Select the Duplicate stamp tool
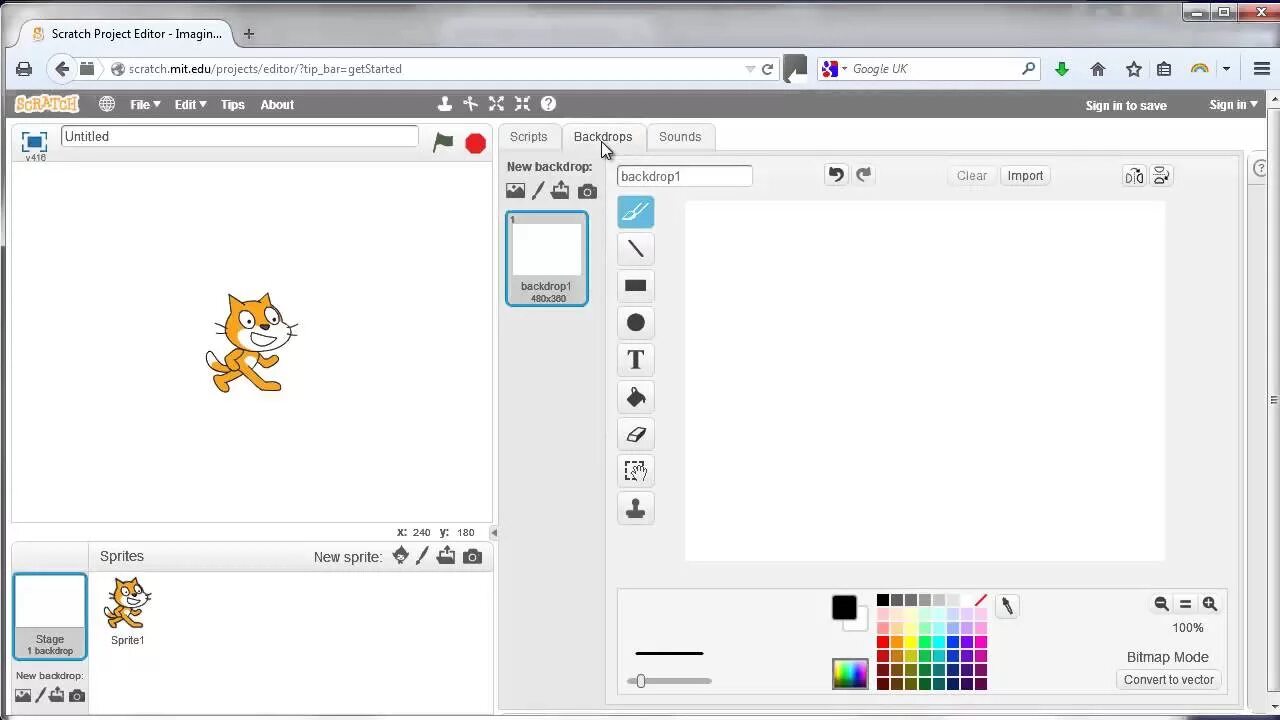 click(635, 507)
